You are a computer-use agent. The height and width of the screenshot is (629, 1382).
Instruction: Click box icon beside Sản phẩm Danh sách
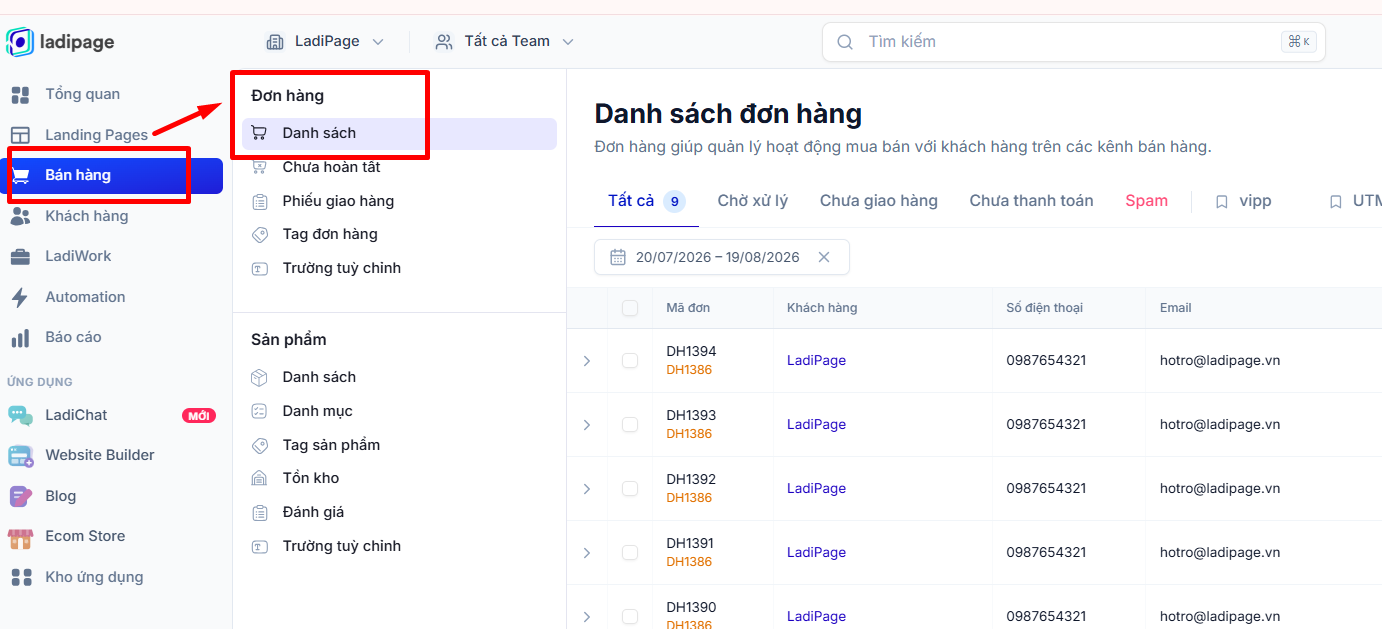pos(260,377)
